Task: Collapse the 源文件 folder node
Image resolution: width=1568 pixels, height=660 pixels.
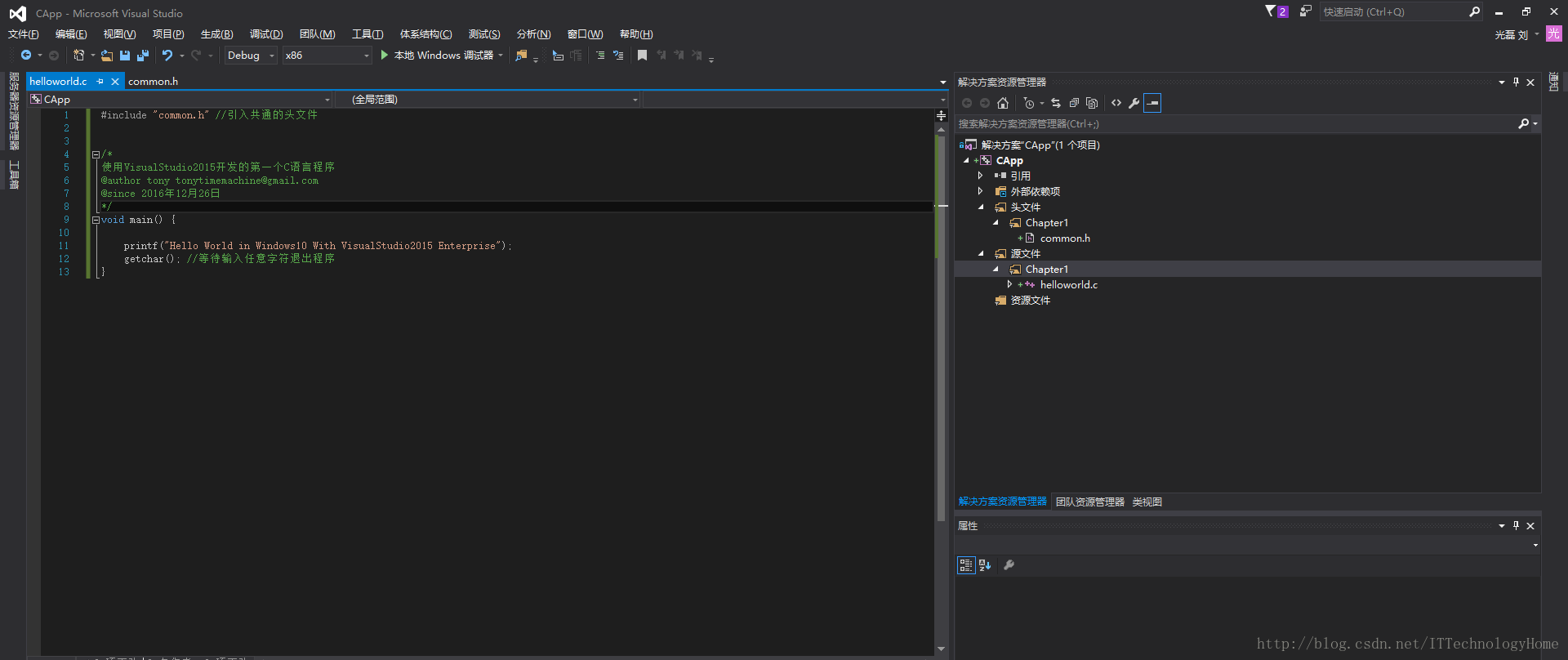Action: (x=981, y=253)
